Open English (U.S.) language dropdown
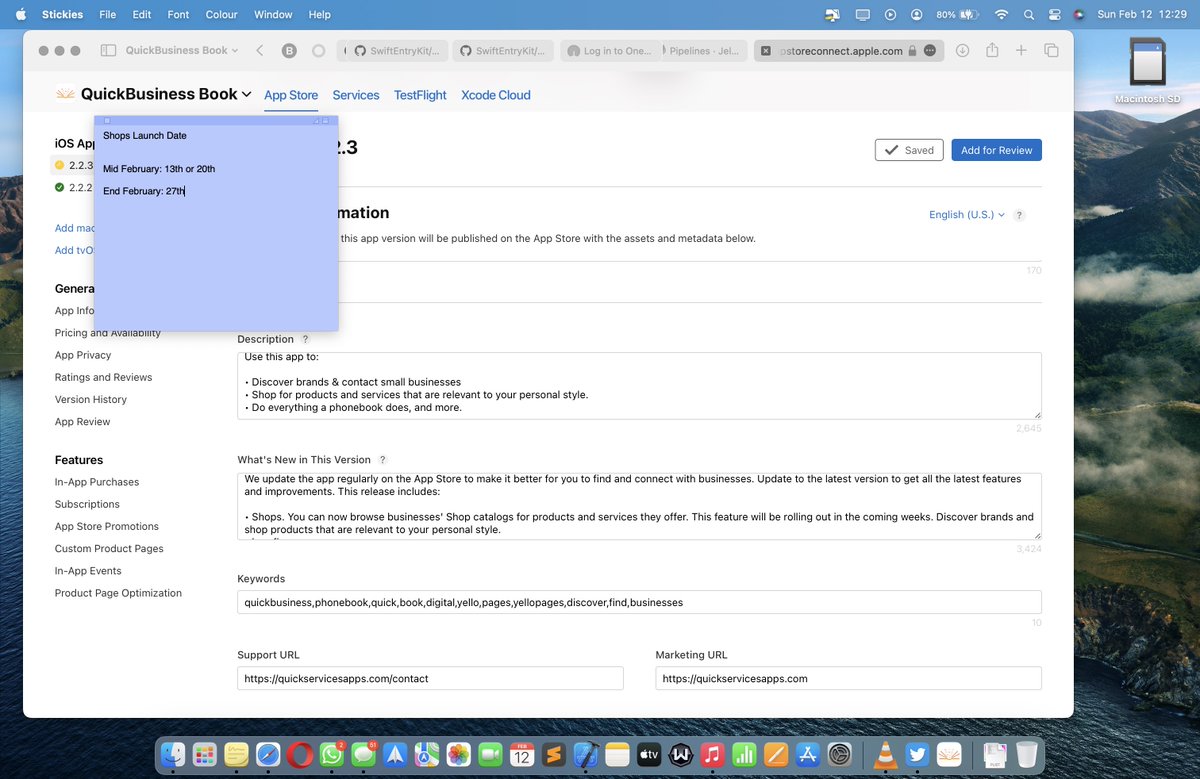This screenshot has width=1200, height=779. [966, 215]
